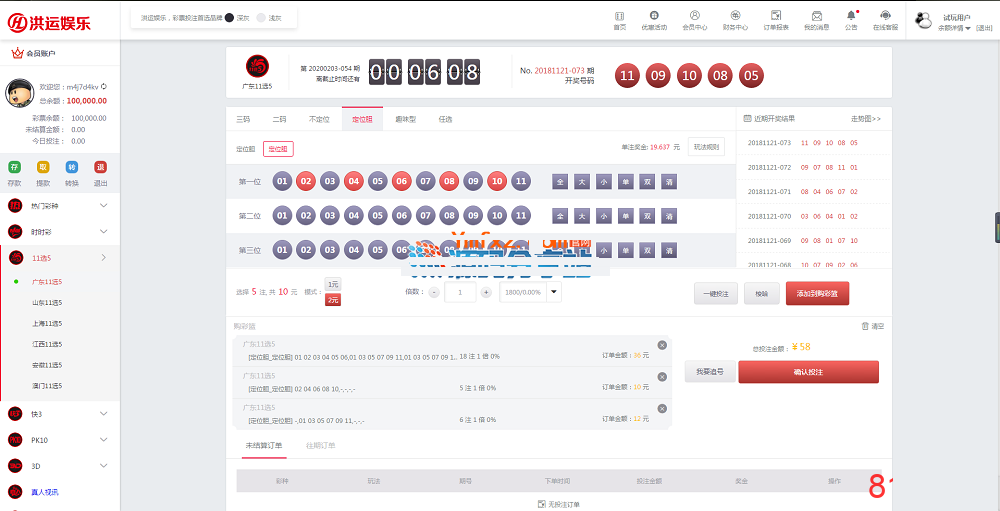
Task: Open 我的消息 envelope icon
Action: (816, 16)
